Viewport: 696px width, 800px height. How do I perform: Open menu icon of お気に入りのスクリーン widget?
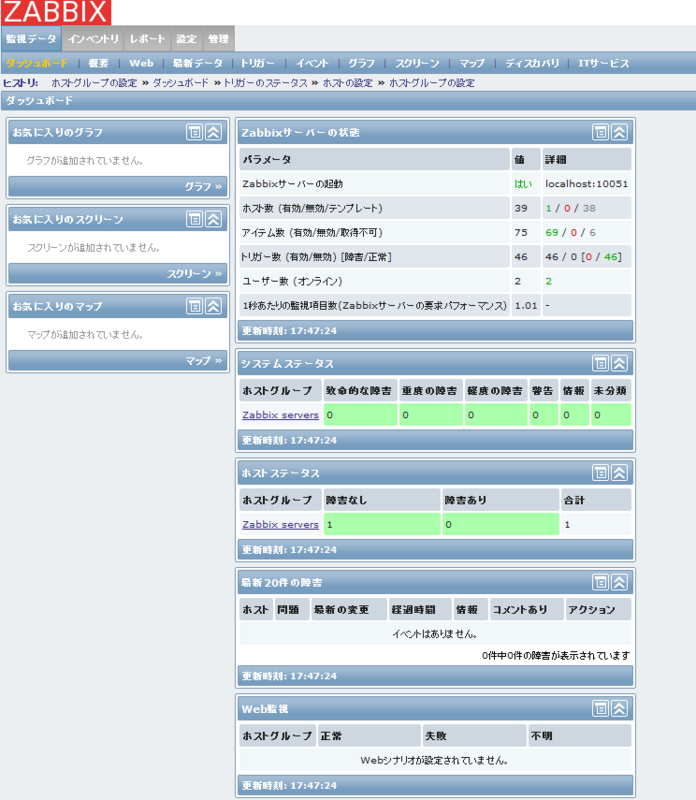(x=194, y=219)
